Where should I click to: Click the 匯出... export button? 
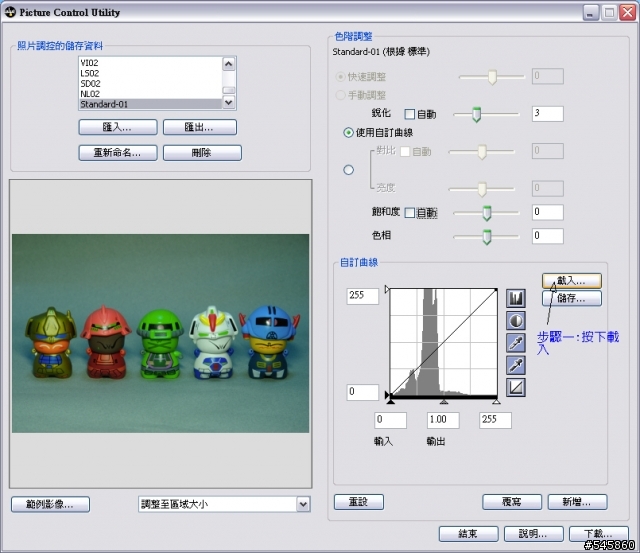tap(200, 127)
